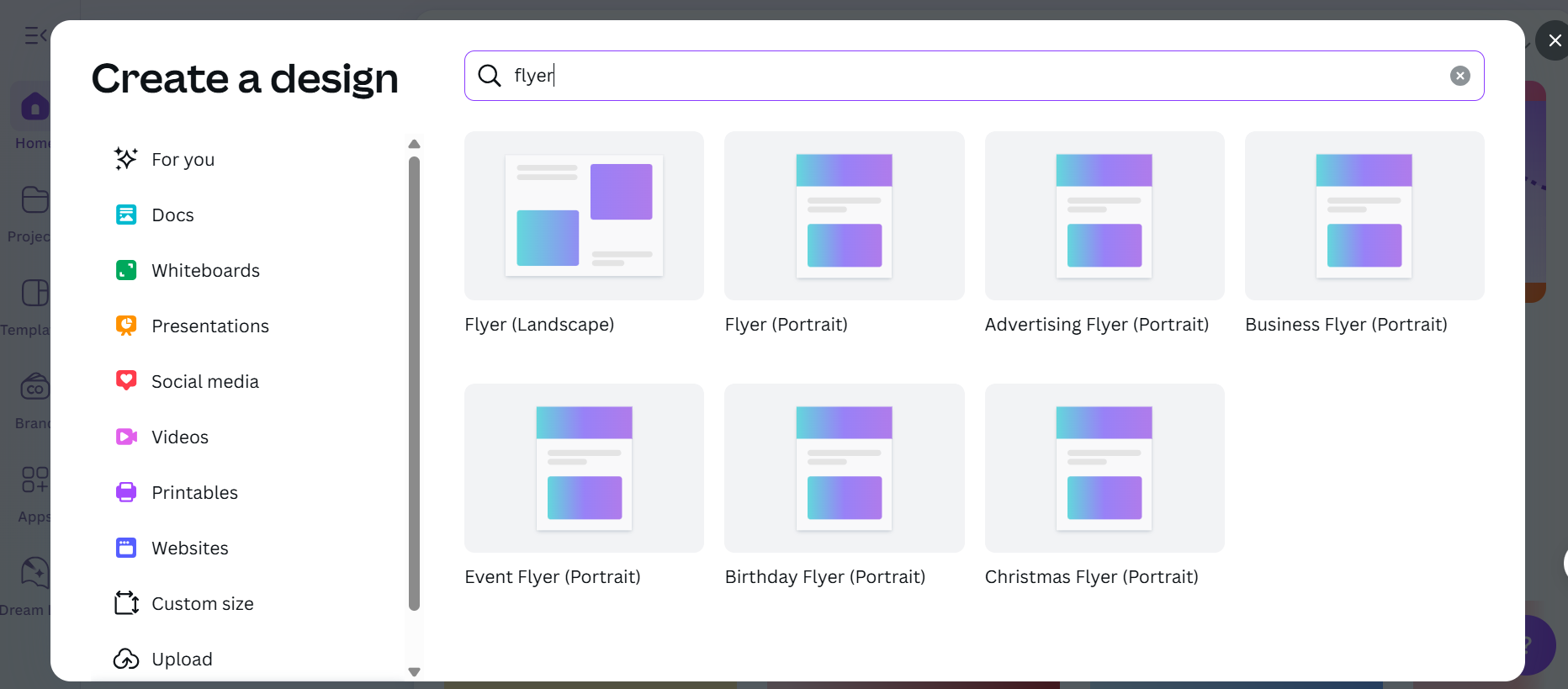Viewport: 1568px width, 689px height.
Task: Clear the flyer search with the X icon
Action: [1460, 76]
